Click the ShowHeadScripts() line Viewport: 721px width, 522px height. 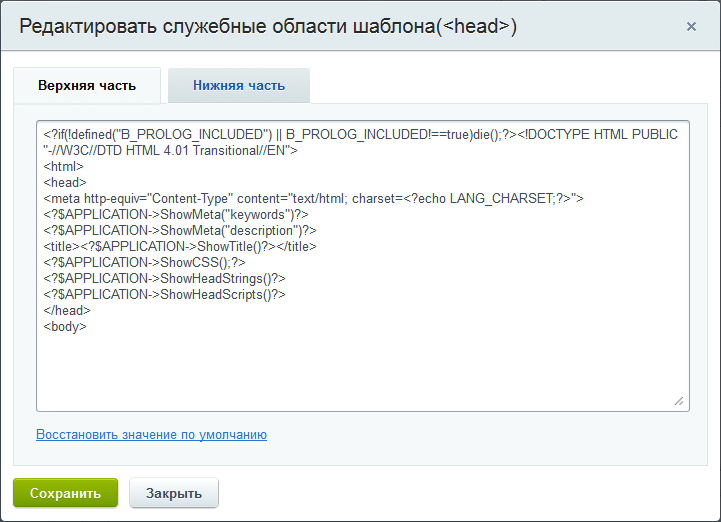click(x=164, y=294)
